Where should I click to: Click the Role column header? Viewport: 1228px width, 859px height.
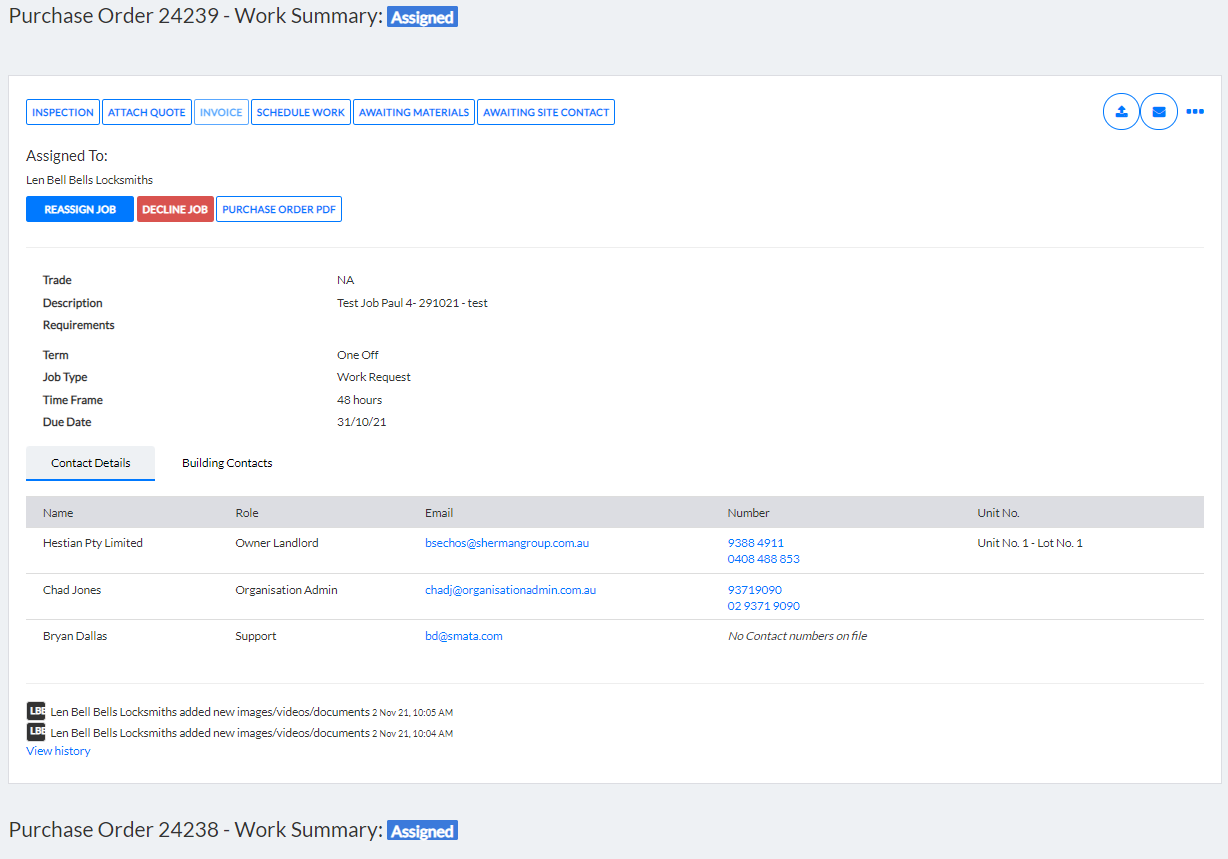point(247,513)
